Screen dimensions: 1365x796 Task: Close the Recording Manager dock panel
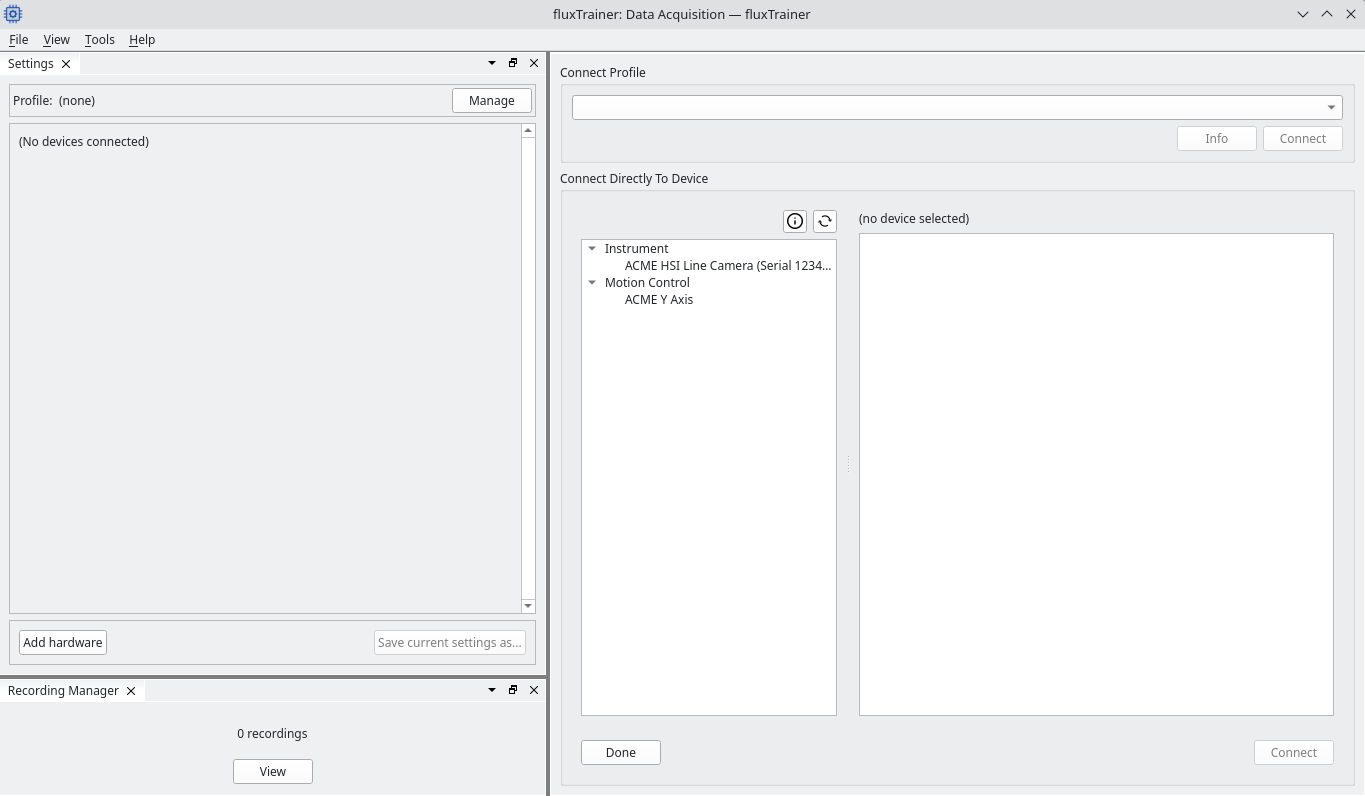point(534,690)
